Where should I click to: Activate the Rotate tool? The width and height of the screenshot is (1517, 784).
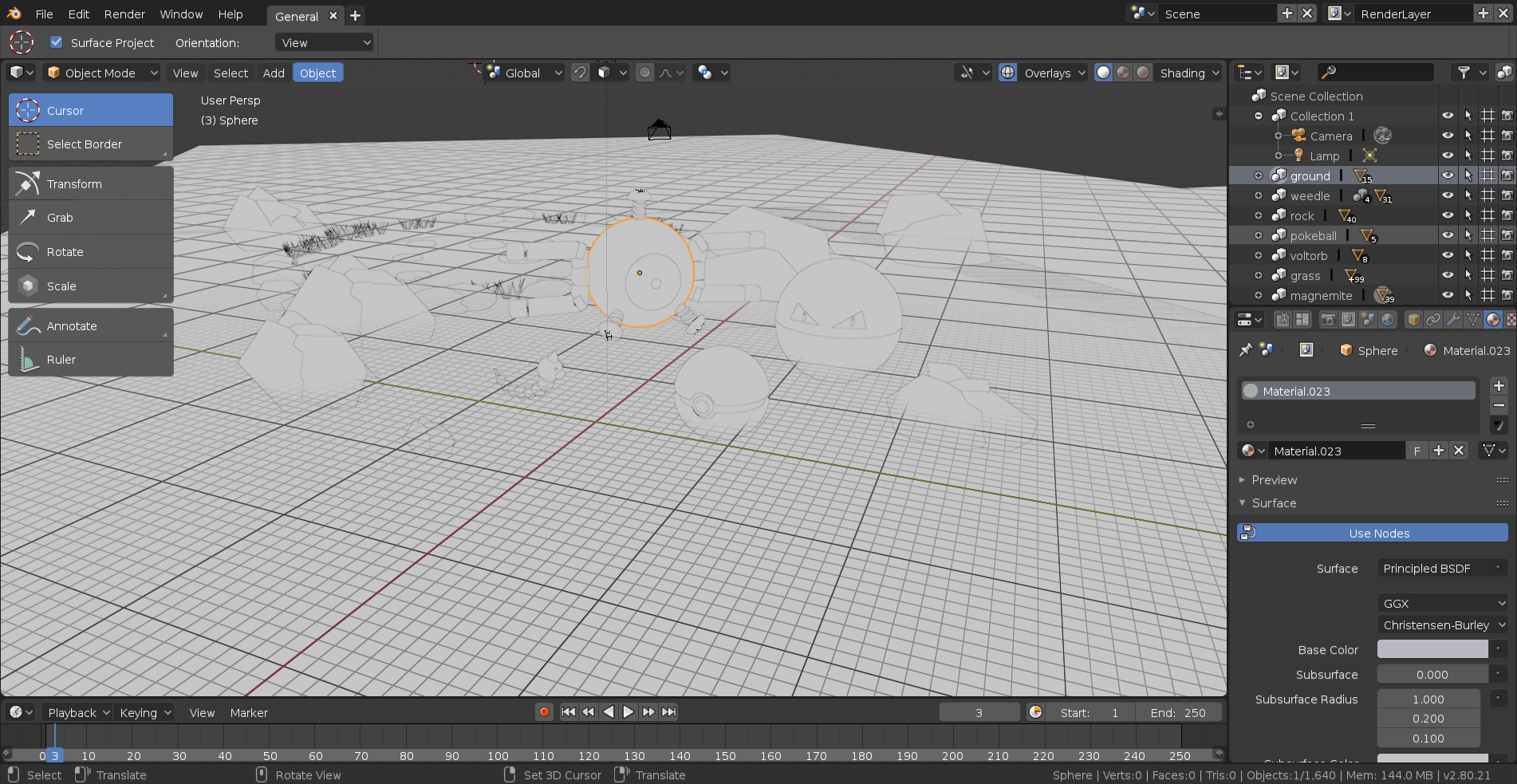(x=91, y=252)
